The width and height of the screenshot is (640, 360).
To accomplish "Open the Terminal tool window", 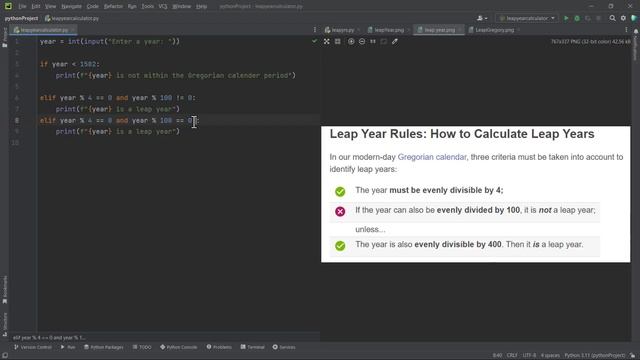I will 253,347.
